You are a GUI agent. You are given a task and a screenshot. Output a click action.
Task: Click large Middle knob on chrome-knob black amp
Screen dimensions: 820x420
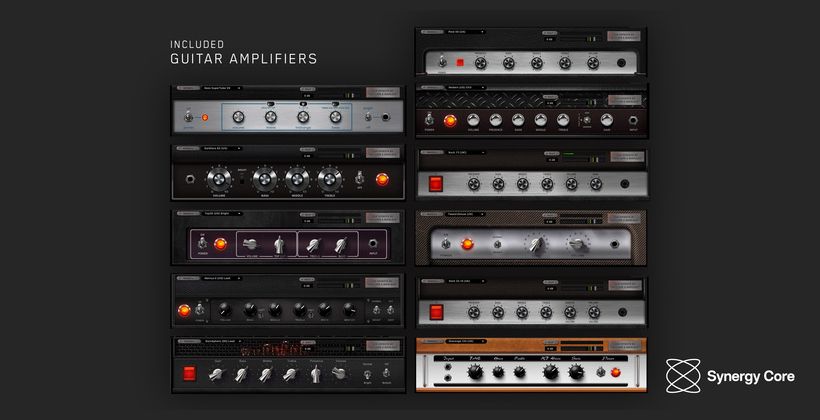(297, 179)
